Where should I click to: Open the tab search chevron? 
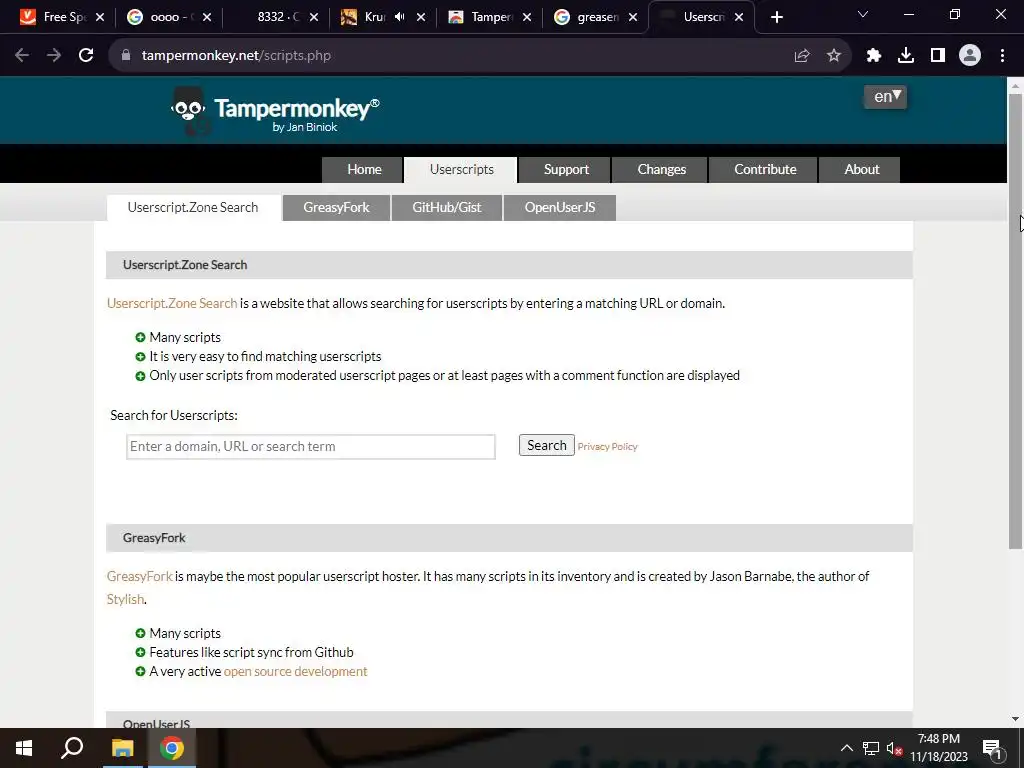(x=863, y=14)
